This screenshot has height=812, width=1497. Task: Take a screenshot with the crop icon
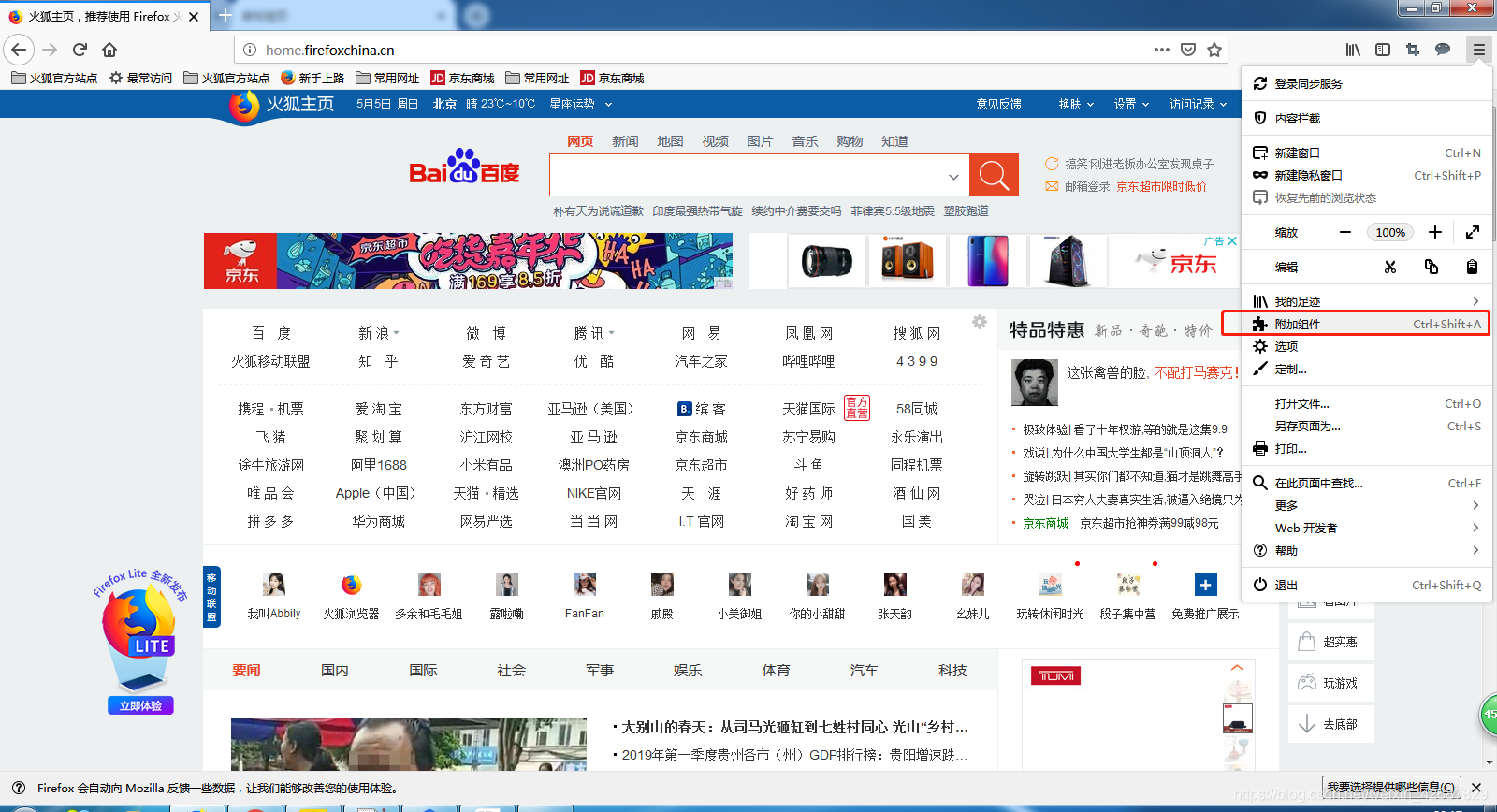click(x=1413, y=50)
